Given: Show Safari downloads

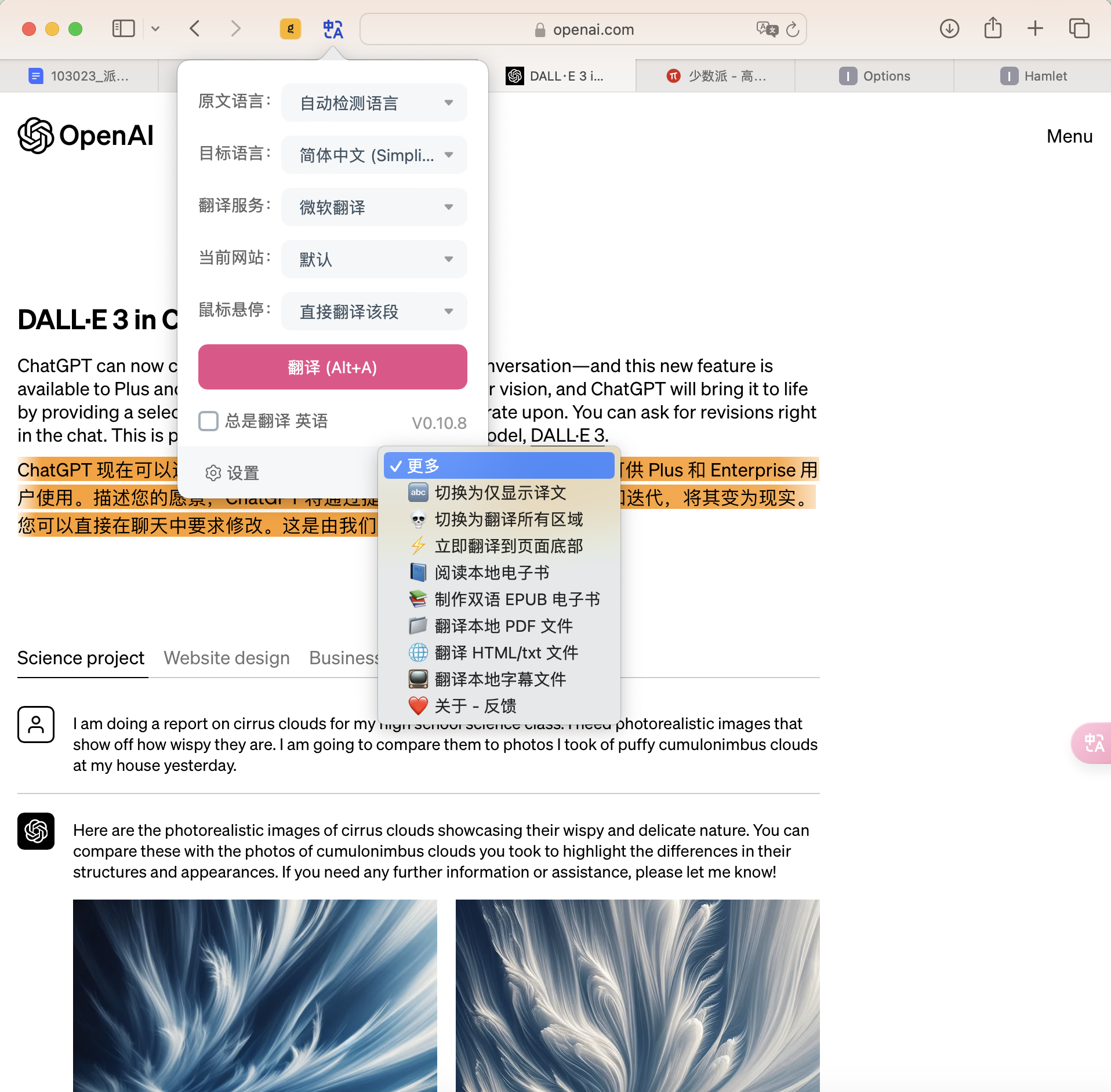Looking at the screenshot, I should point(949,28).
